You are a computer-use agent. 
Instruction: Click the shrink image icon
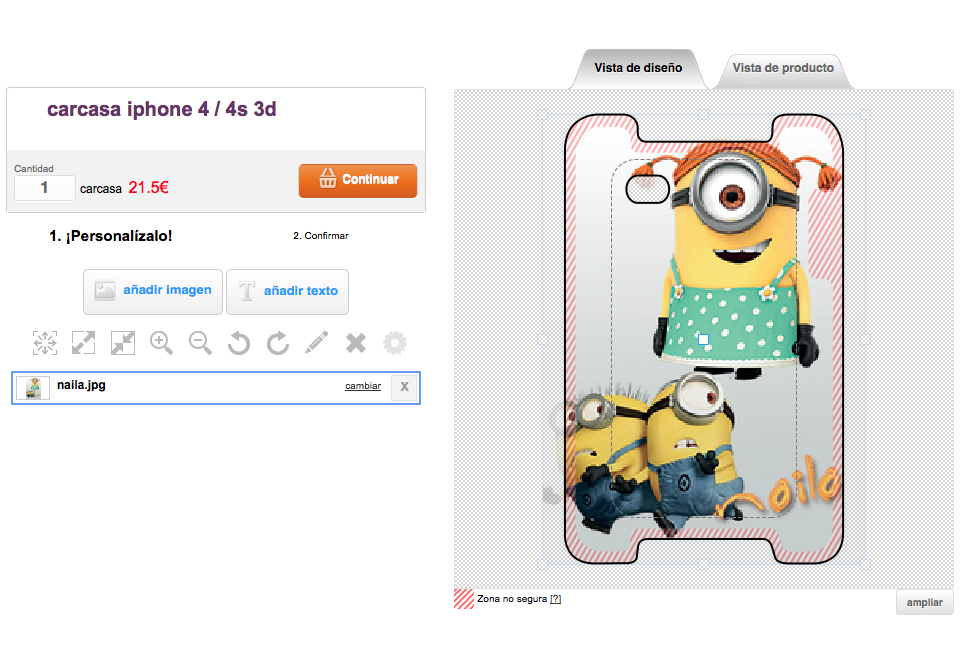coord(122,343)
